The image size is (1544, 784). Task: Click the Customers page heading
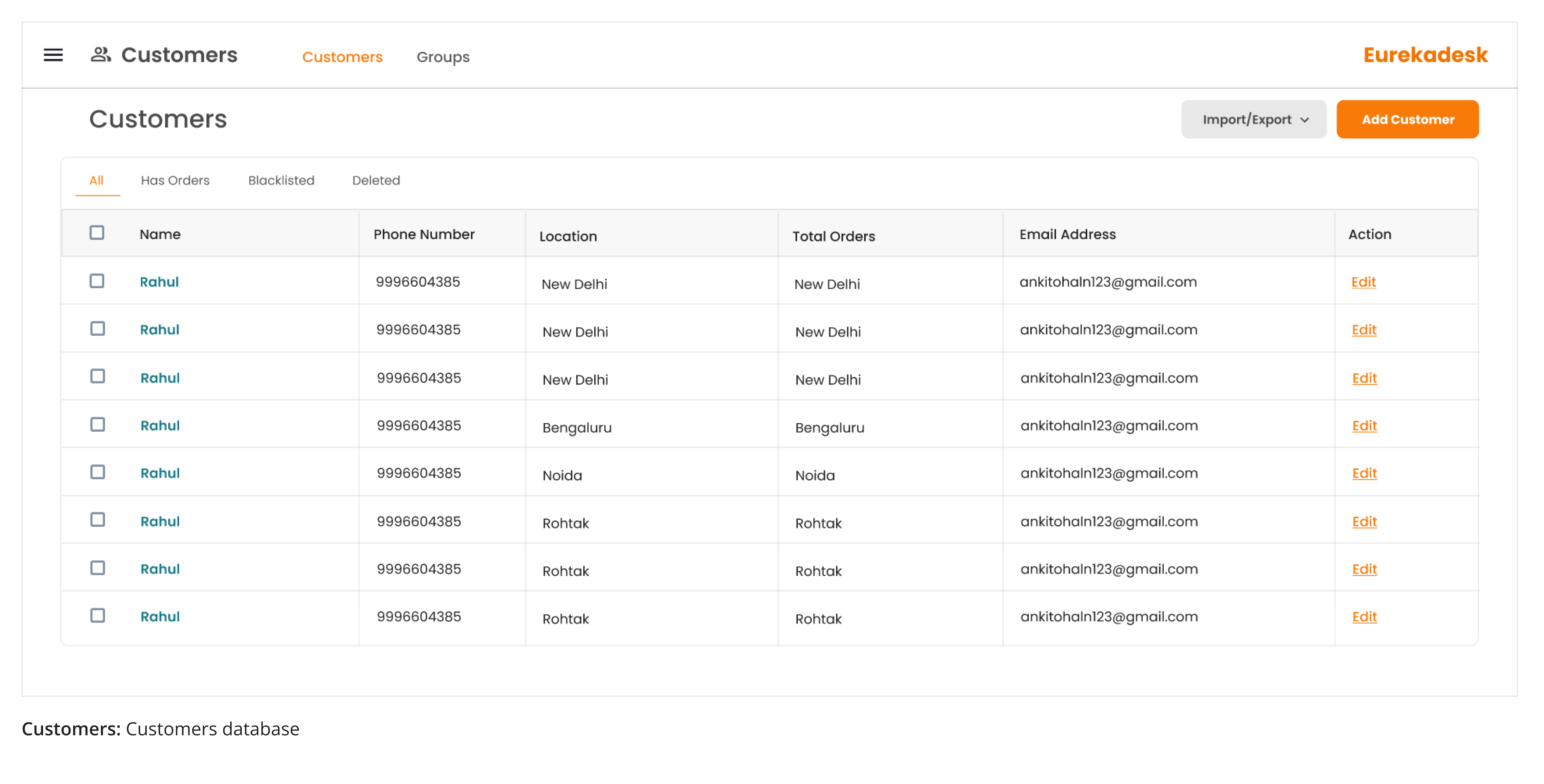coord(158,119)
